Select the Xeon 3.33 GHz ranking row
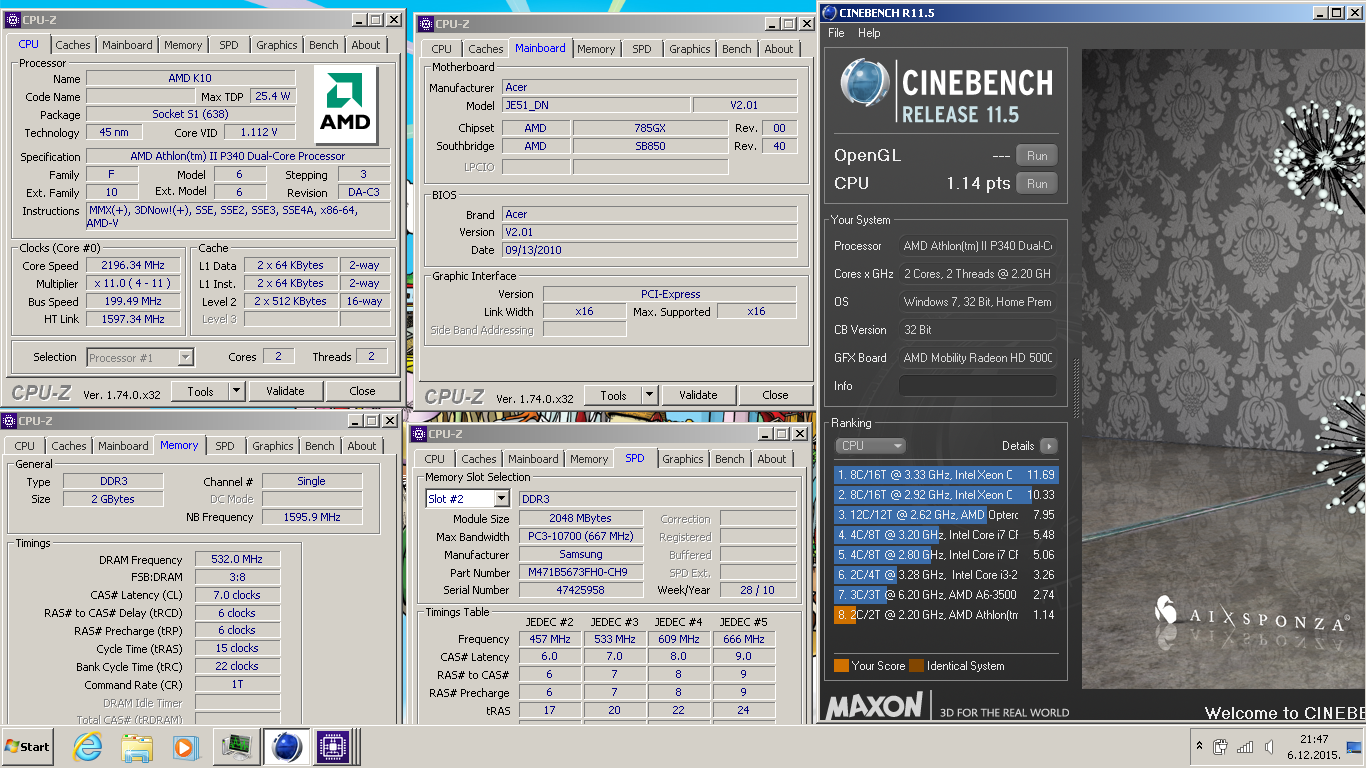The height and width of the screenshot is (768, 1366). pos(945,475)
